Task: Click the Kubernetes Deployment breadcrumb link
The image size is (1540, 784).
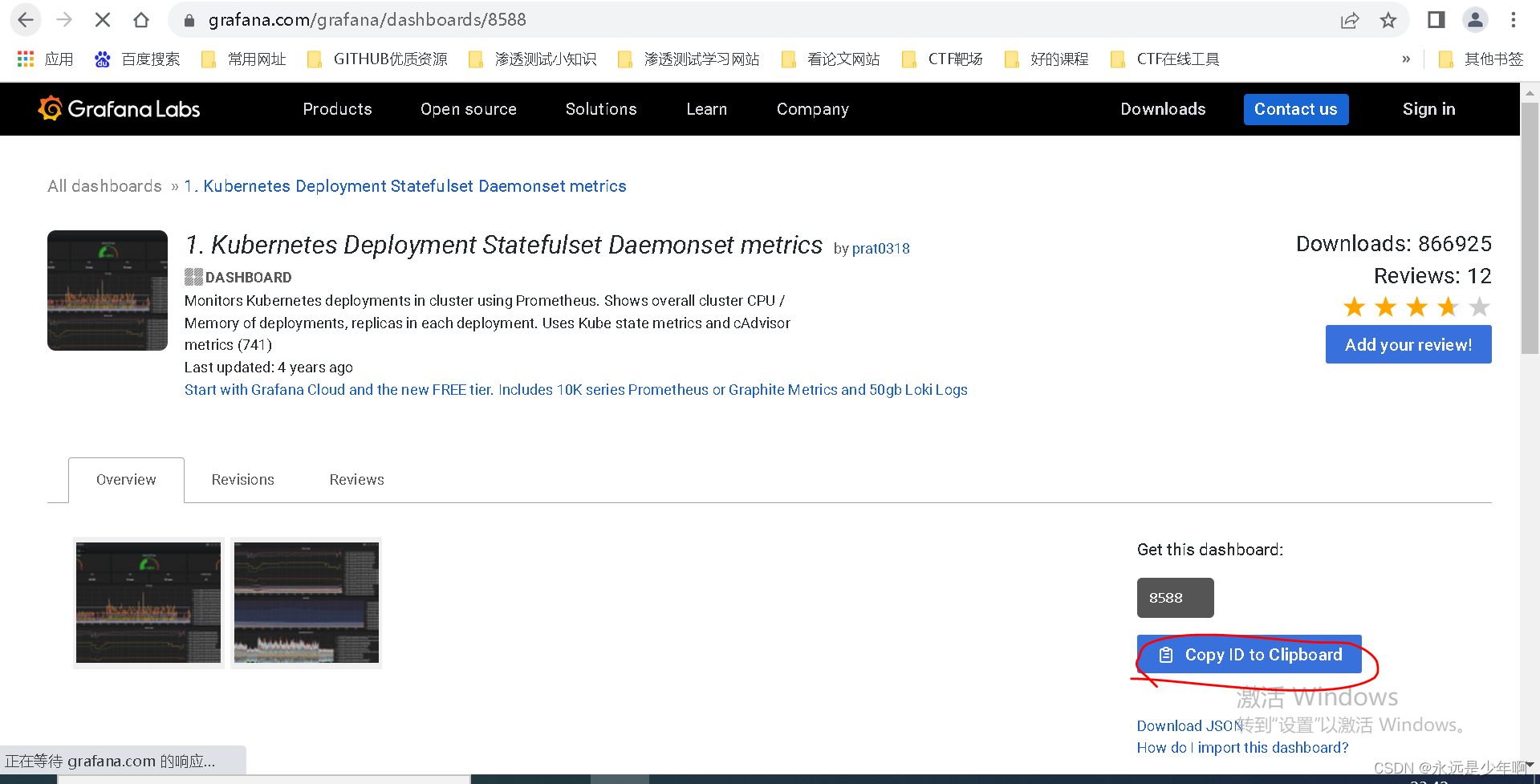Action: pyautogui.click(x=405, y=186)
